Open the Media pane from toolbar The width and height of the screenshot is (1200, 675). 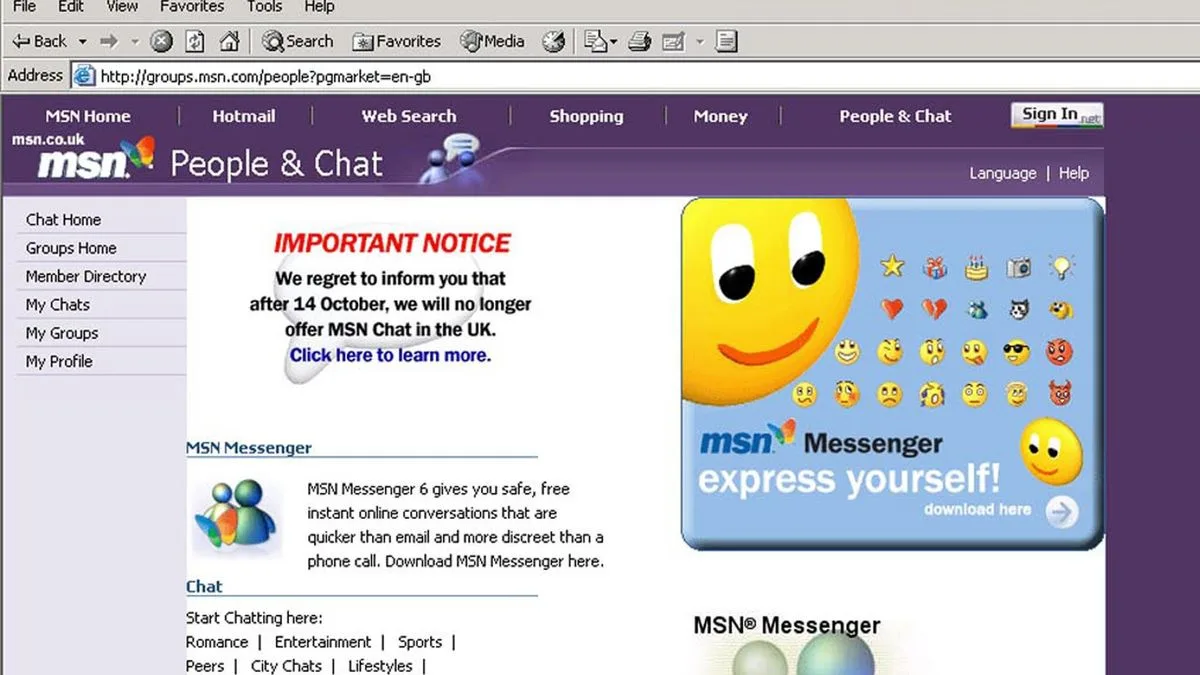492,41
